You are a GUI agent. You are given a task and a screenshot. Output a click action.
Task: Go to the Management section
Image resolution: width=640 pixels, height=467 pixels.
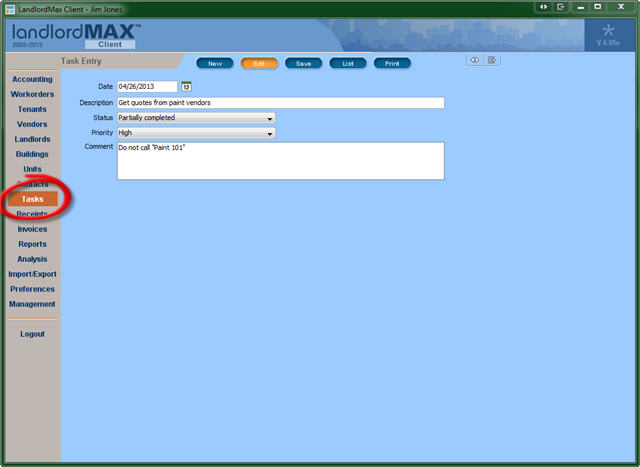point(32,304)
